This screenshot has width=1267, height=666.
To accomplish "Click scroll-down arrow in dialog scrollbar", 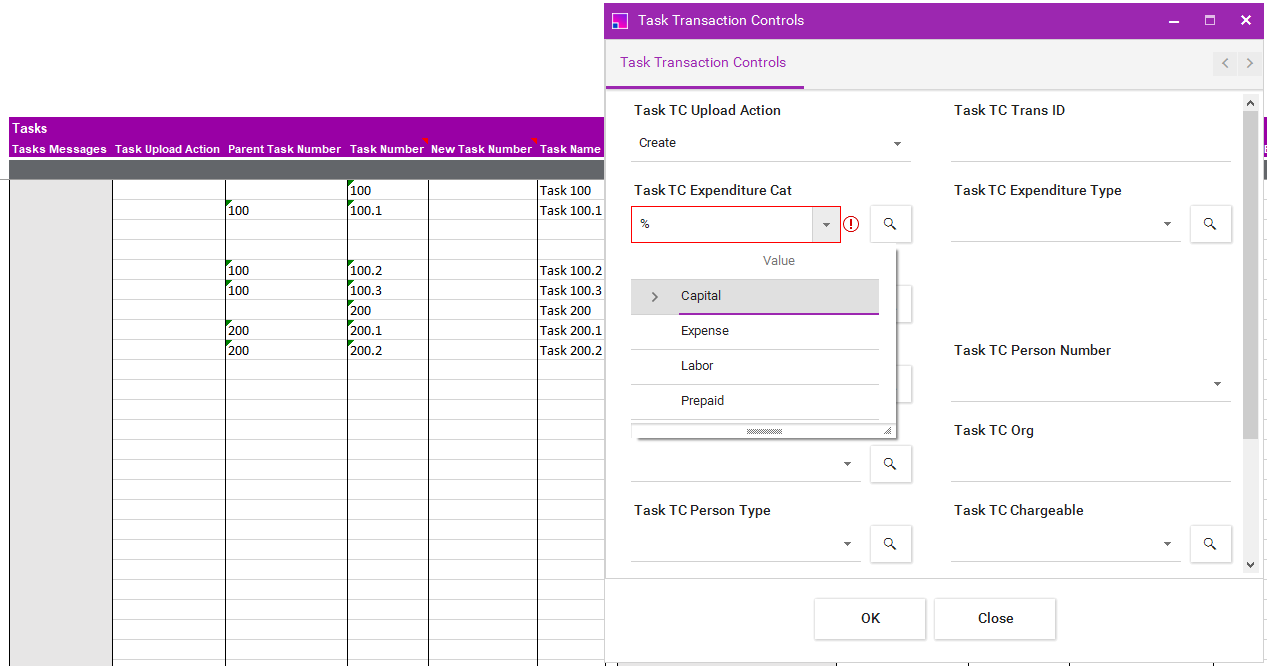I will tap(1250, 565).
